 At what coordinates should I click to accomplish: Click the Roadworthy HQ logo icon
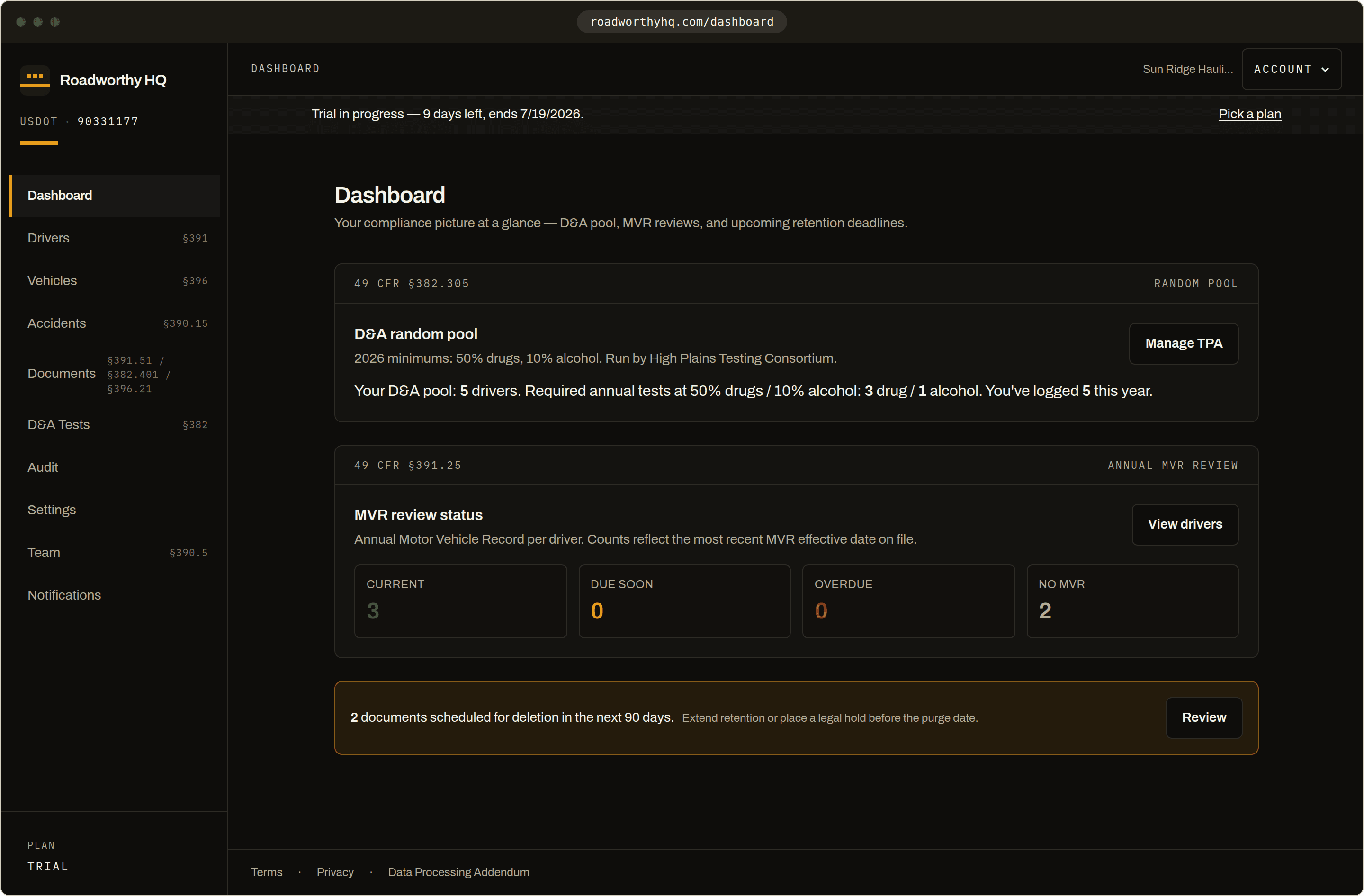(x=35, y=80)
